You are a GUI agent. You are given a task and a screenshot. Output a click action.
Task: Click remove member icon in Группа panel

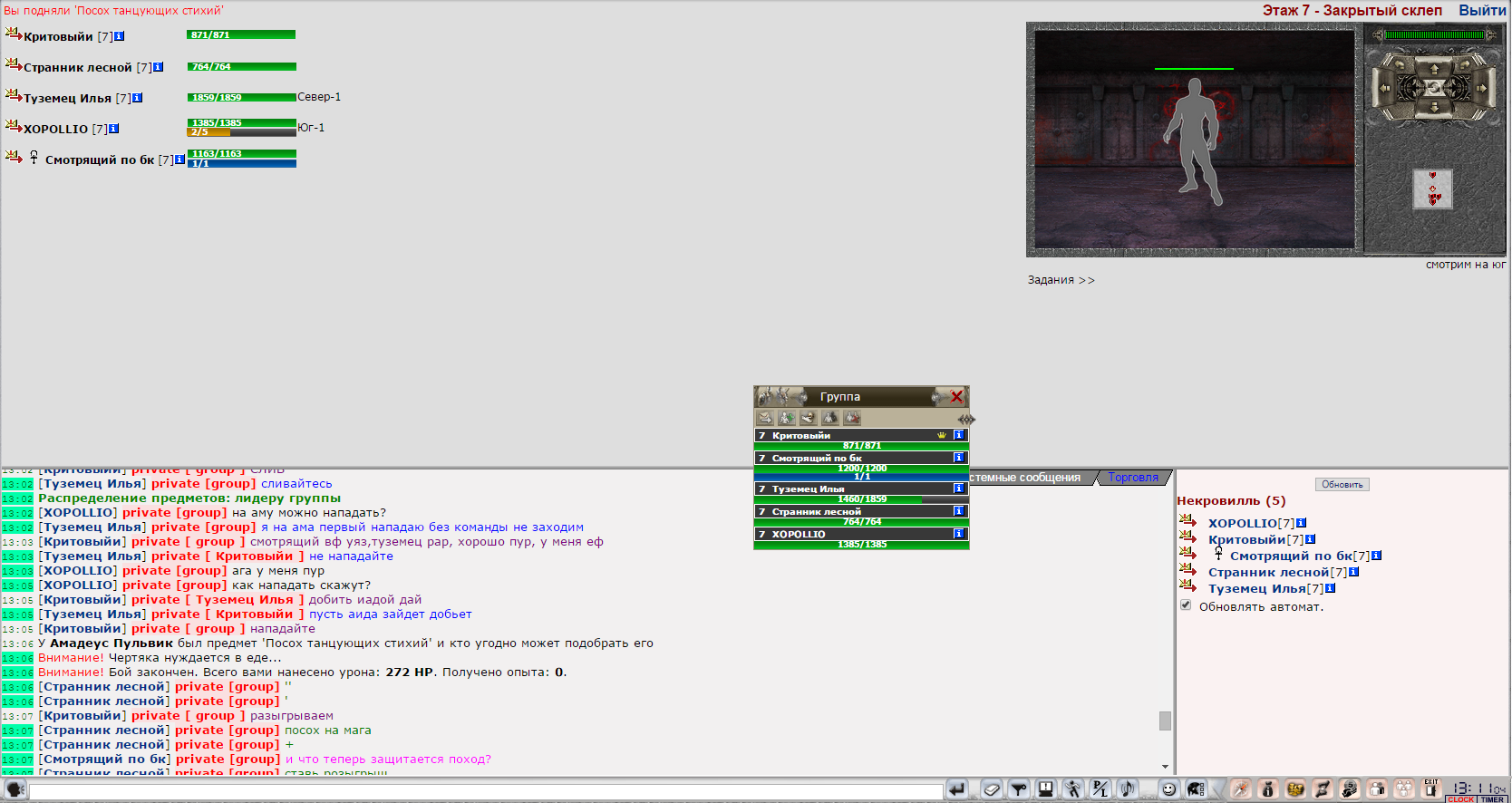(852, 418)
